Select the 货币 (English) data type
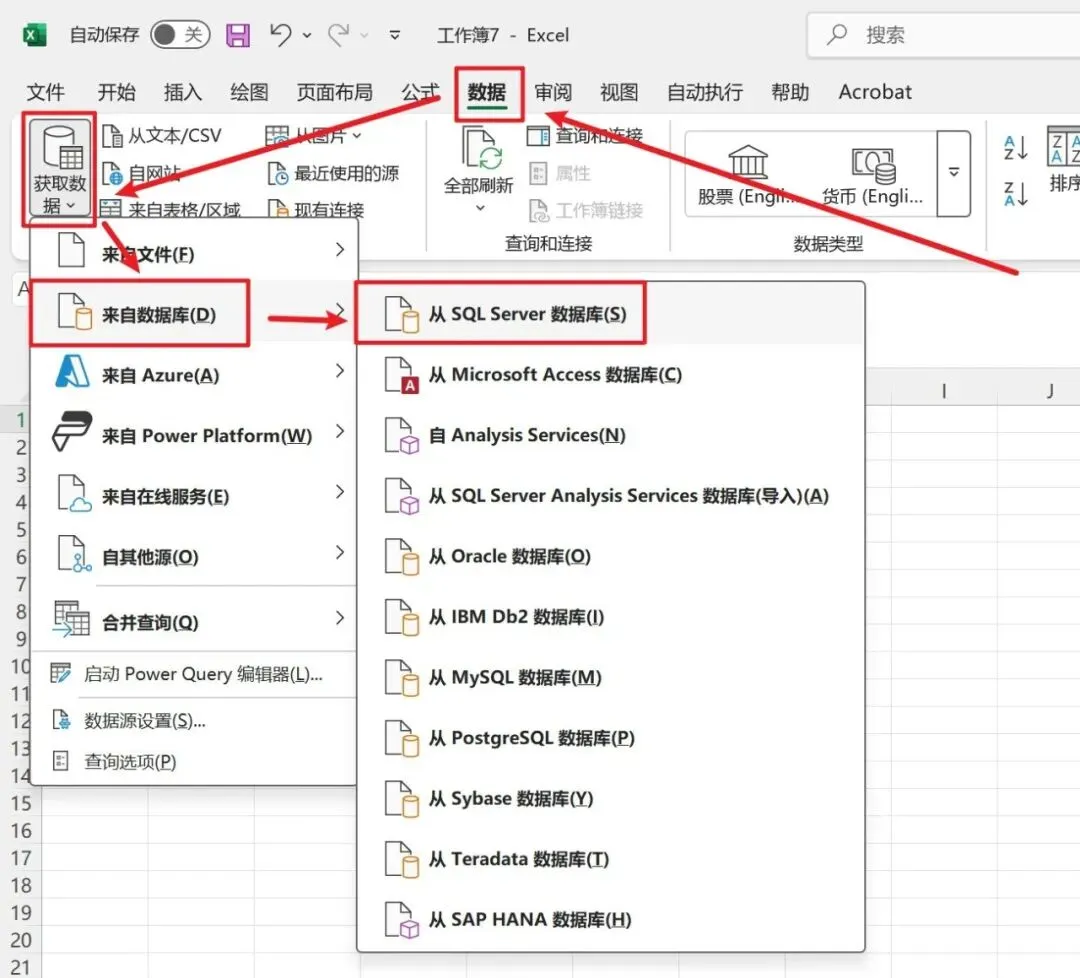 873,175
